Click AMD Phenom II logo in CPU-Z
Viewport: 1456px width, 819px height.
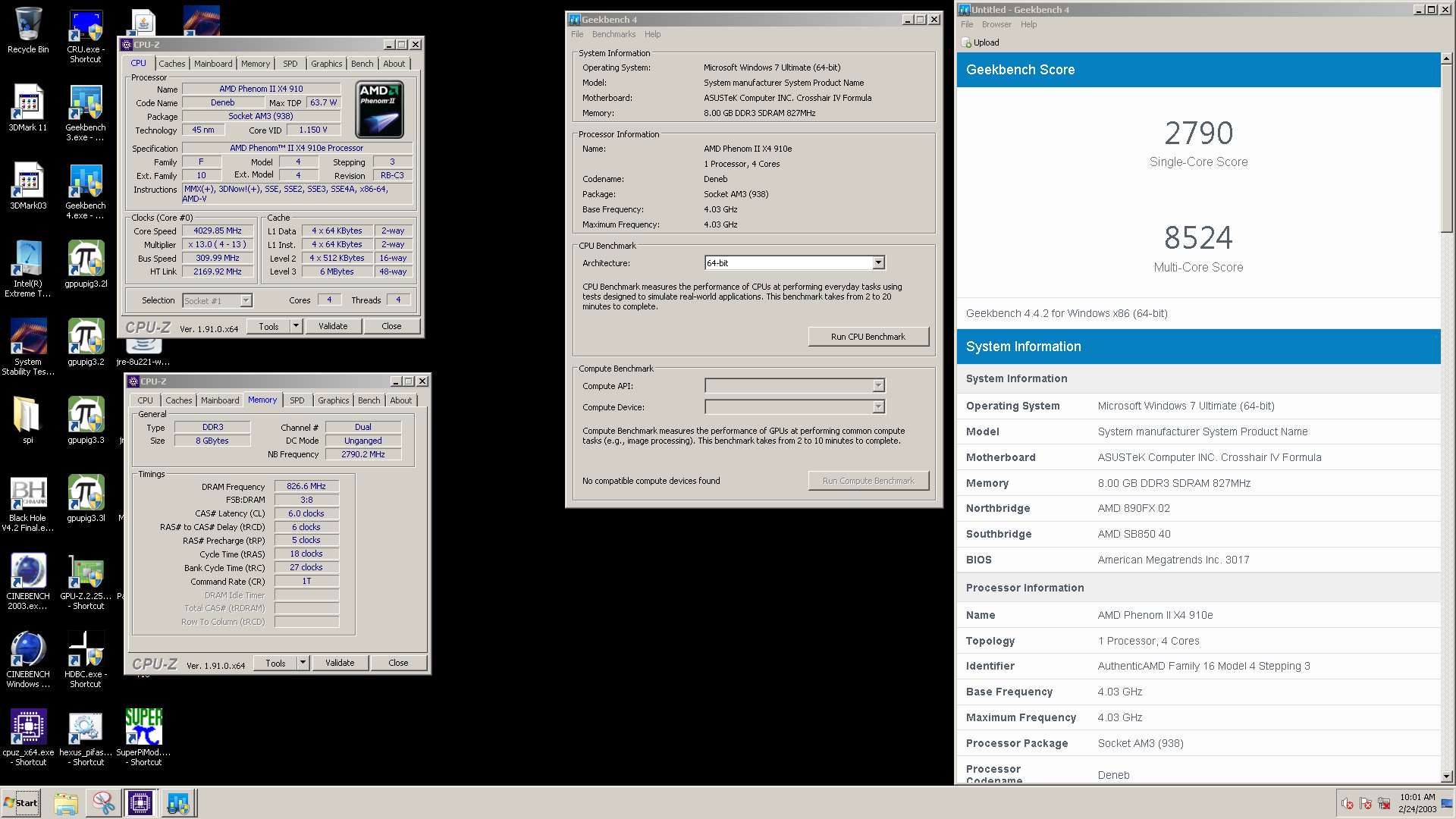pos(379,110)
